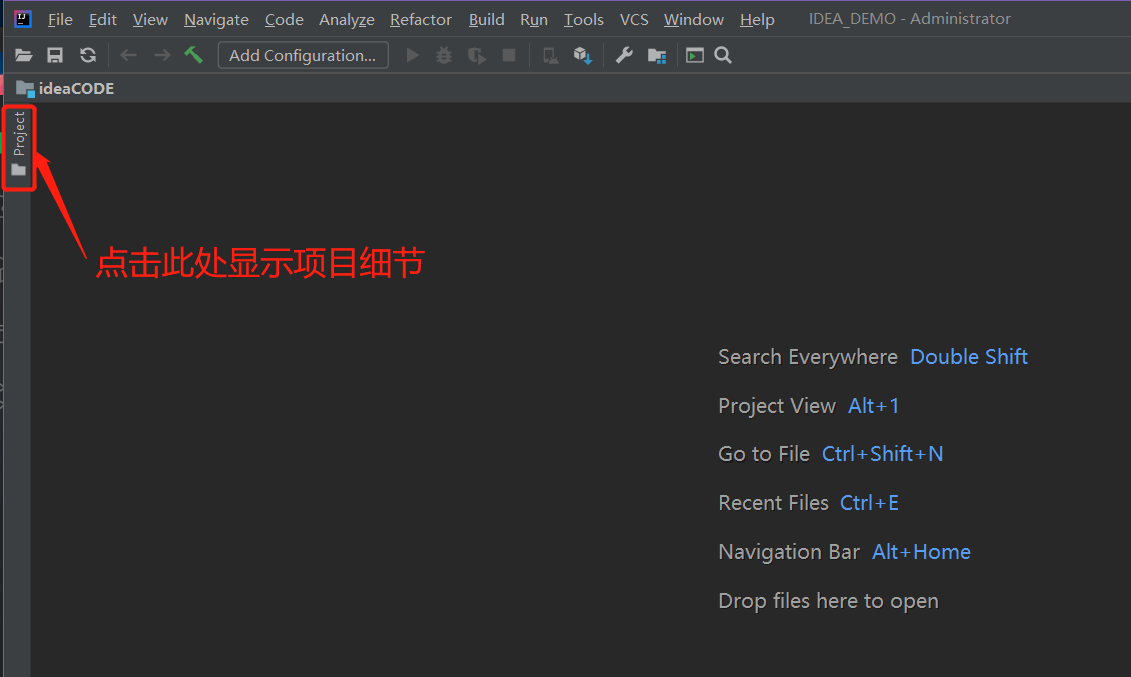Open the Terminal tool window icon

tap(694, 55)
